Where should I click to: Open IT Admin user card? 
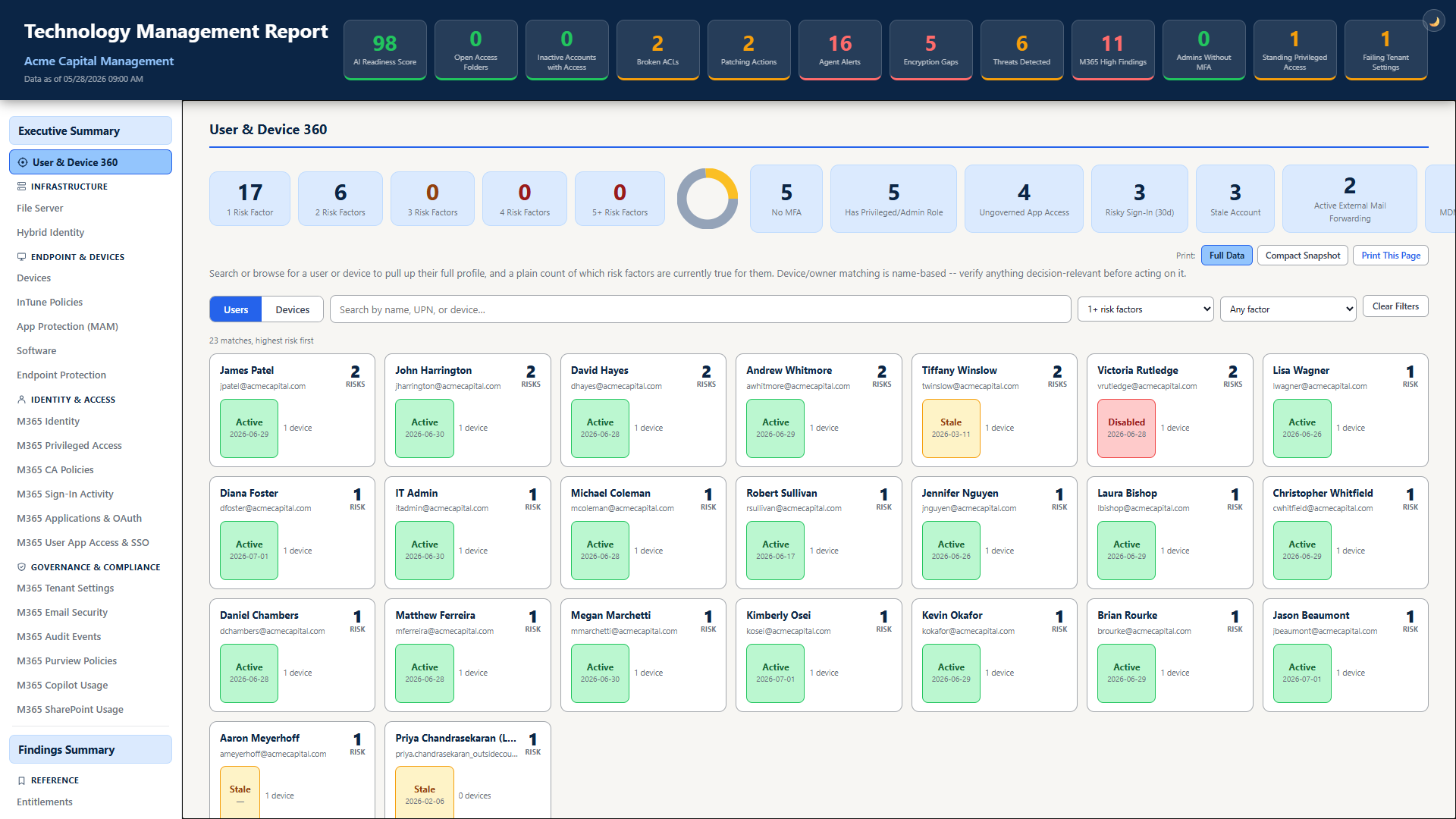click(x=467, y=532)
